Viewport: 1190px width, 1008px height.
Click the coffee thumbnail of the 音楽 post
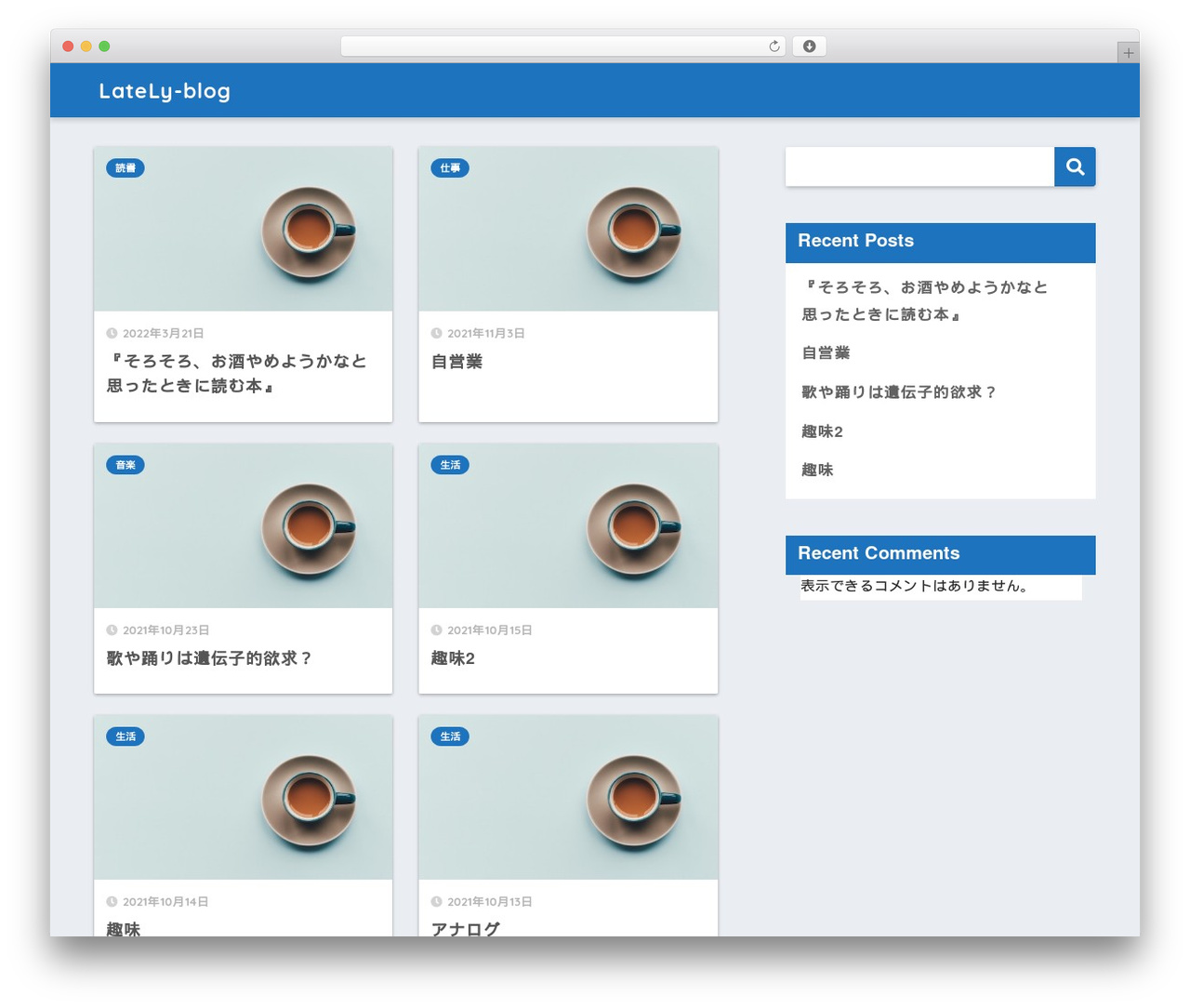[243, 525]
